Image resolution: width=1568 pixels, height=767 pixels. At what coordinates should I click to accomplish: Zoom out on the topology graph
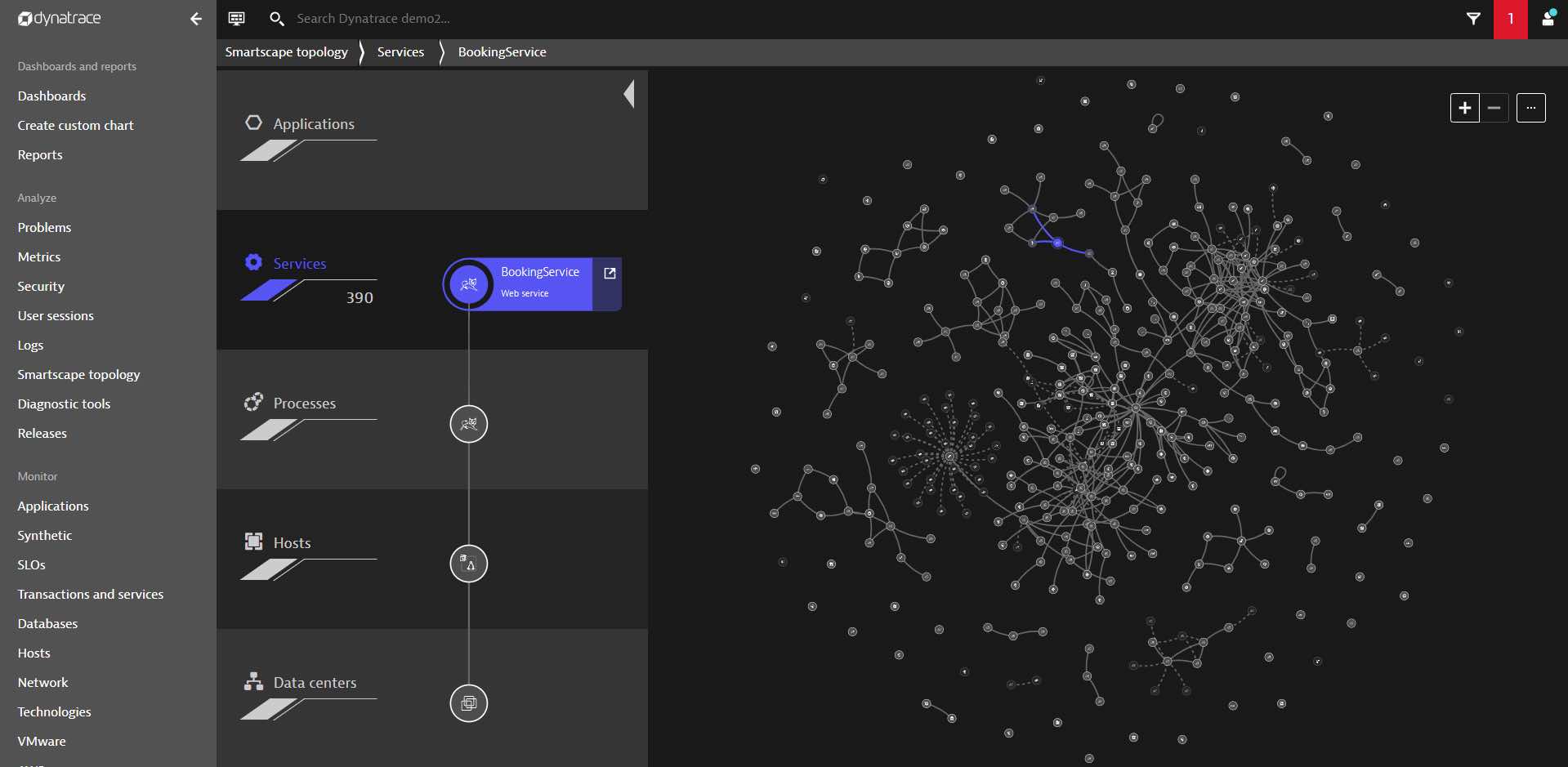click(x=1494, y=108)
